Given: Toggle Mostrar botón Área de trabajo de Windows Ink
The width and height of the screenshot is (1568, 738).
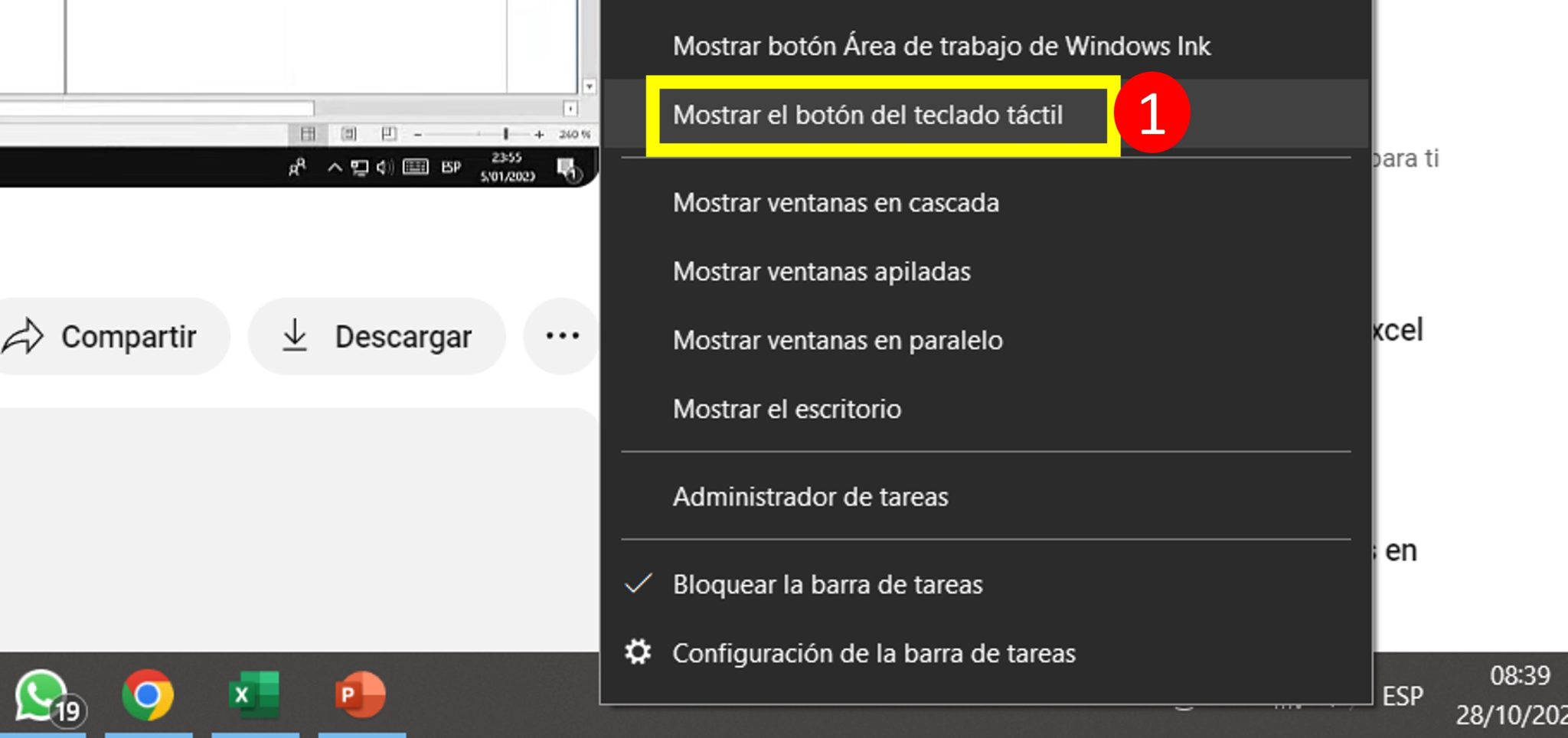Looking at the screenshot, I should 942,45.
